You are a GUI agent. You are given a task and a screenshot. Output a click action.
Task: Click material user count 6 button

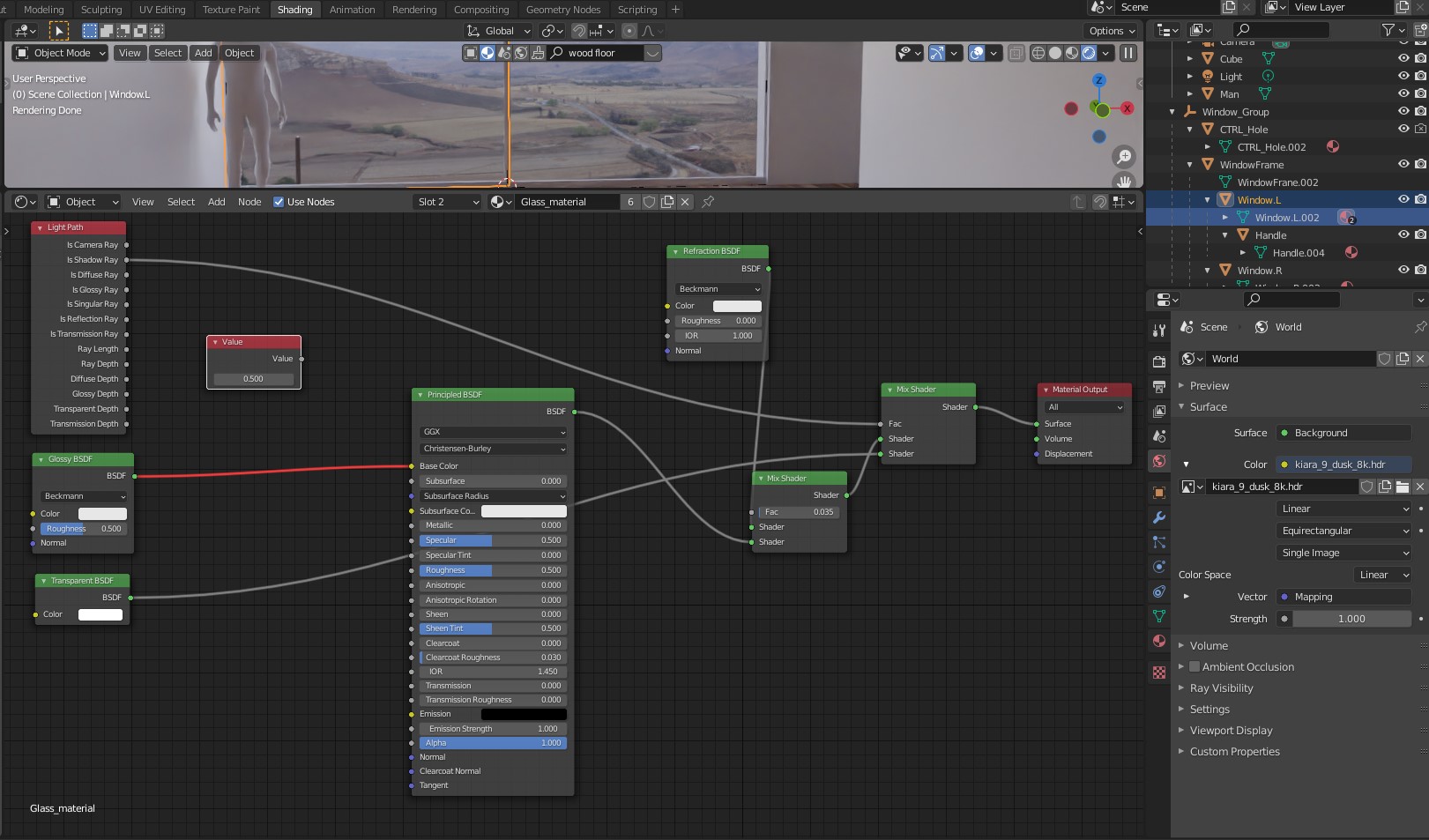(630, 202)
